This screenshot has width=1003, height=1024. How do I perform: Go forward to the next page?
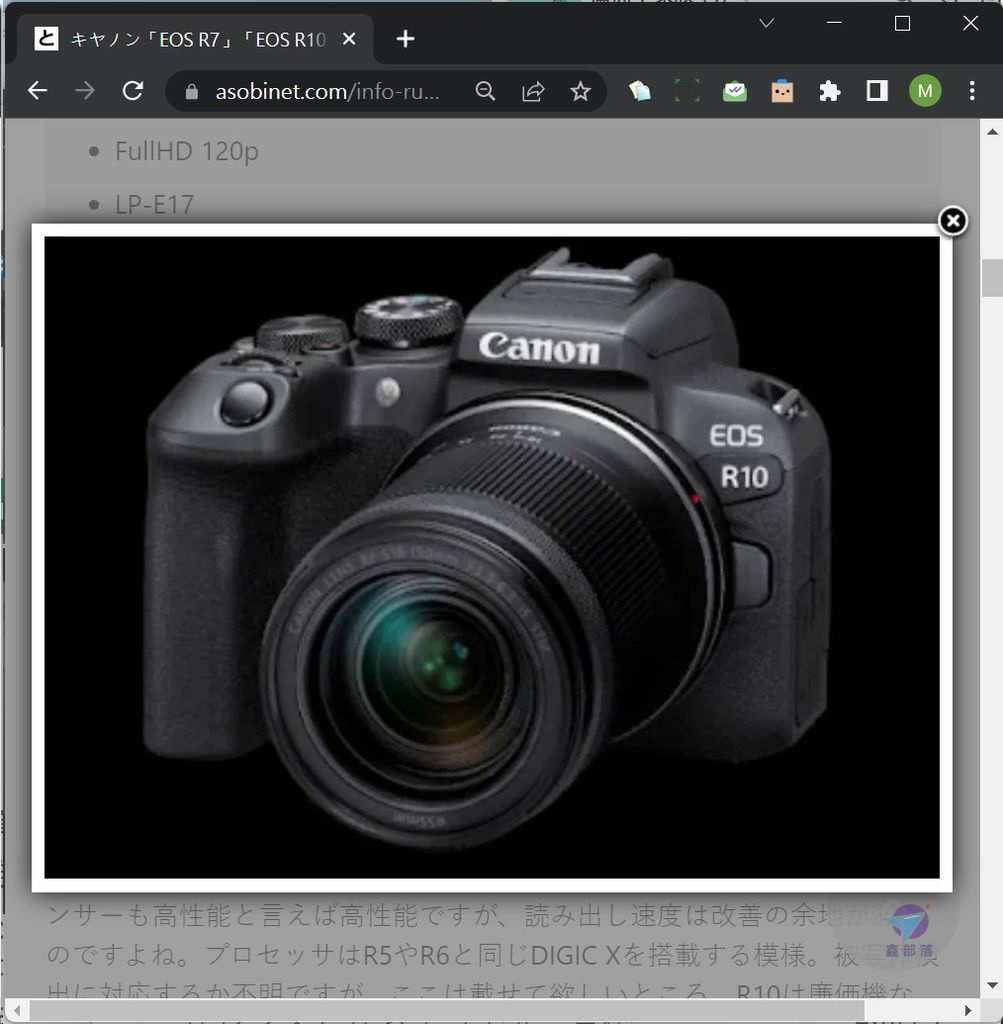(x=85, y=91)
